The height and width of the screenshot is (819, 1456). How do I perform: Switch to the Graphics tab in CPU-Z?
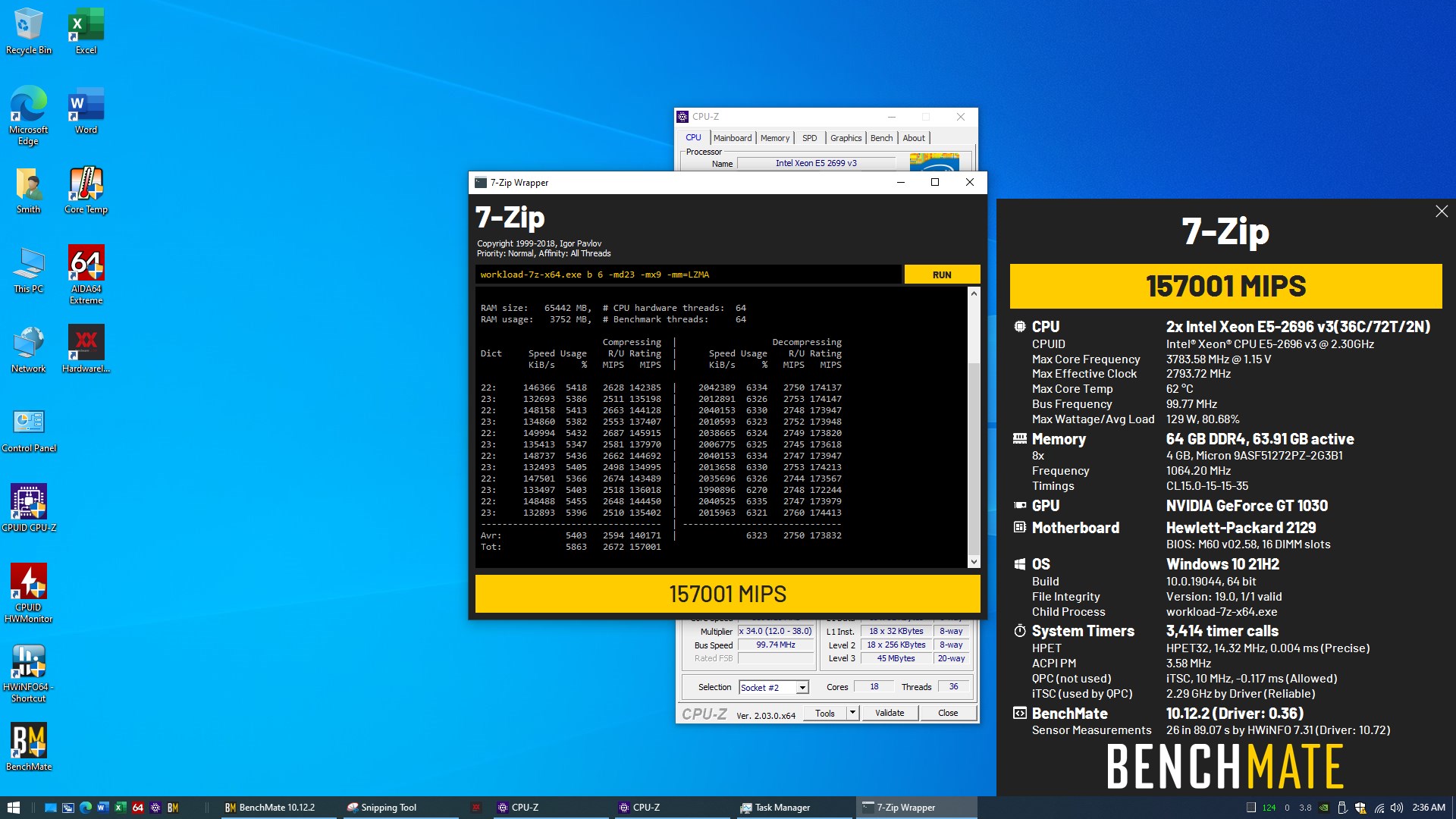(x=846, y=138)
